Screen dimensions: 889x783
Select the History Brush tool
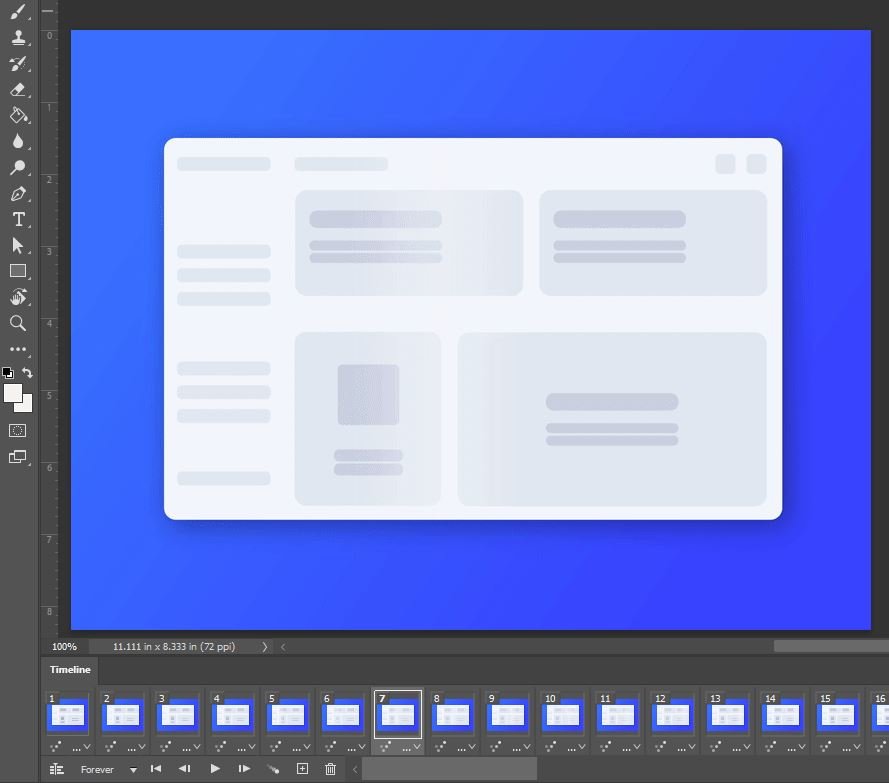click(x=18, y=64)
